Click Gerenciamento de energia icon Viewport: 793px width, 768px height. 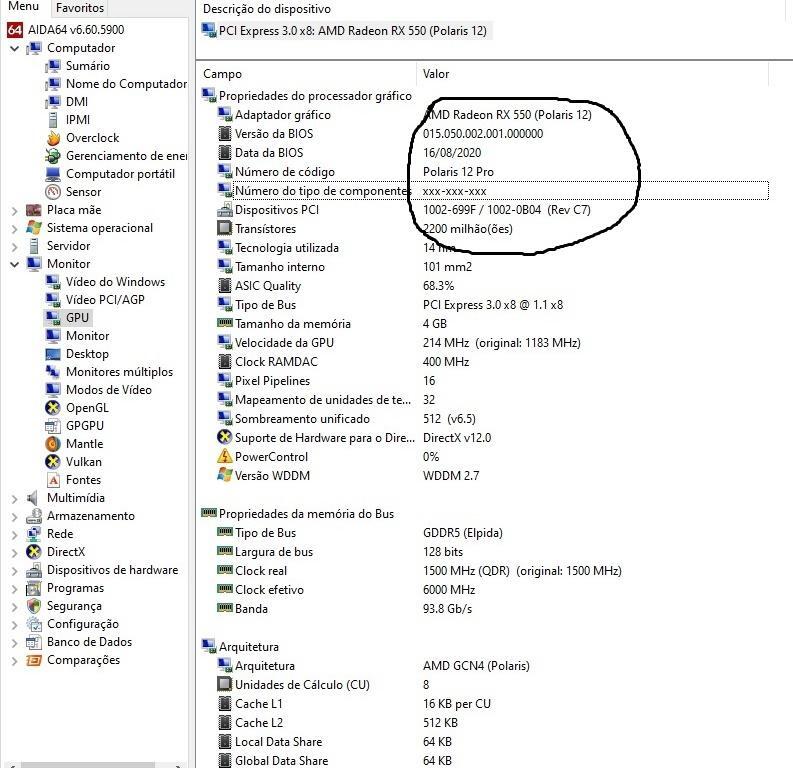(53, 156)
